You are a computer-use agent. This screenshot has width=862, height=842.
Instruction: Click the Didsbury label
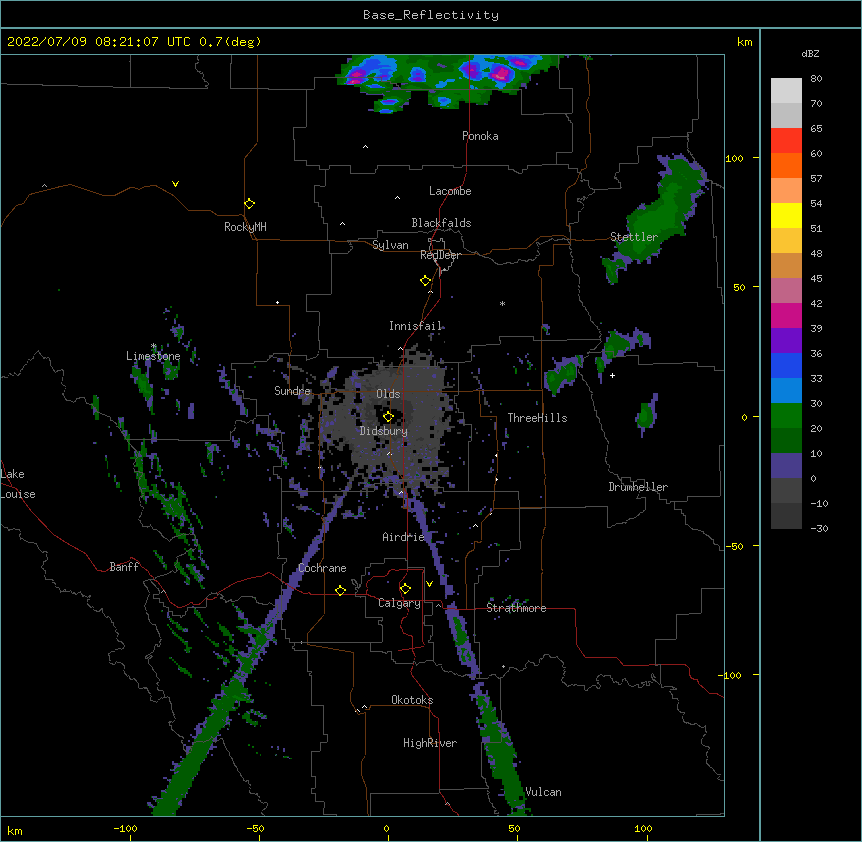384,431
